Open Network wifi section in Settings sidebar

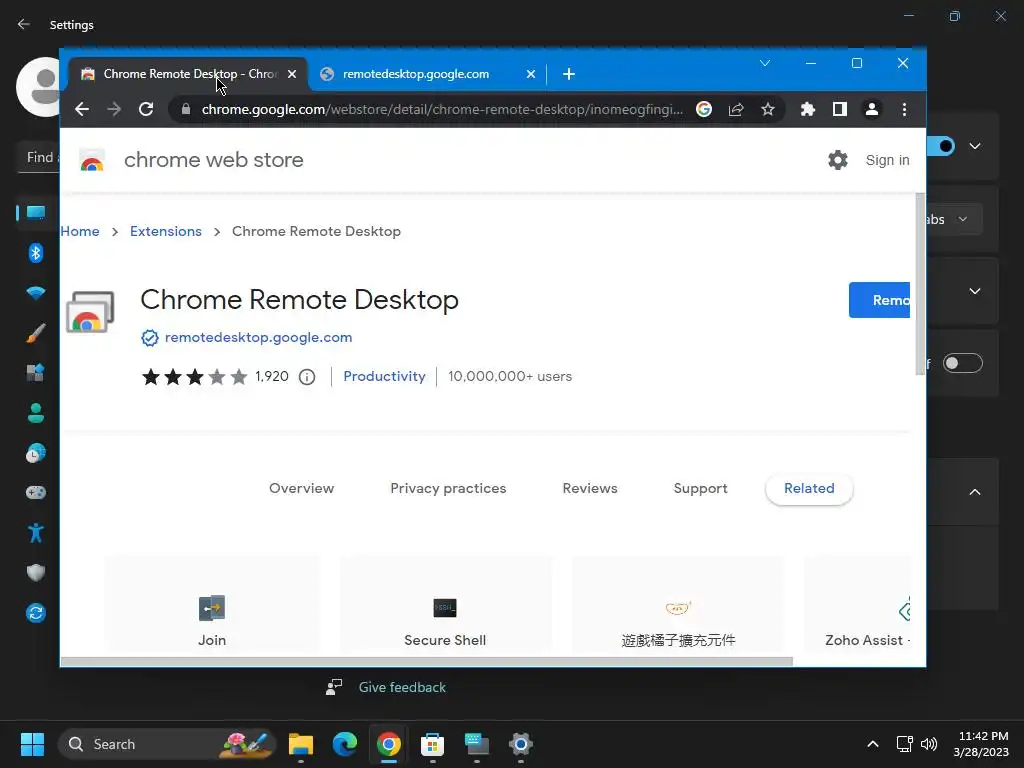(x=36, y=293)
